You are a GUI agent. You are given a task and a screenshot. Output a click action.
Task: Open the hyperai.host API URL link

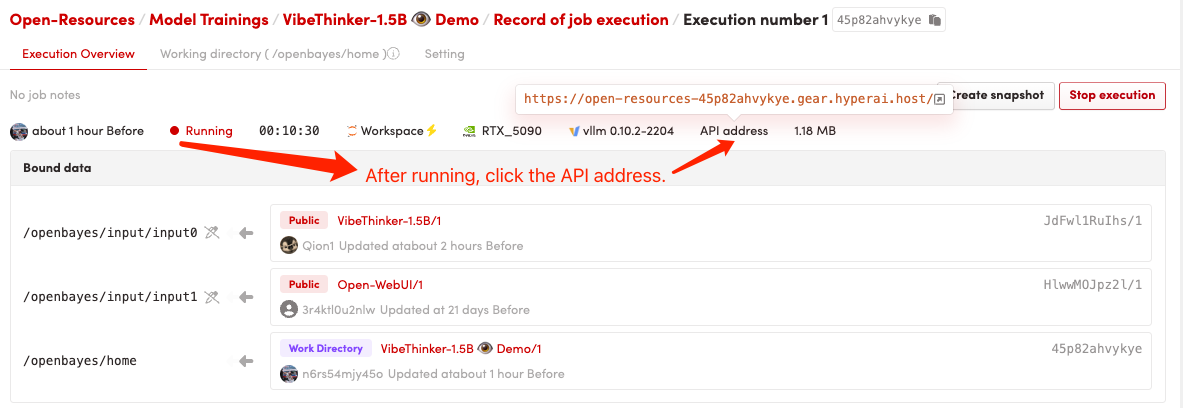727,99
